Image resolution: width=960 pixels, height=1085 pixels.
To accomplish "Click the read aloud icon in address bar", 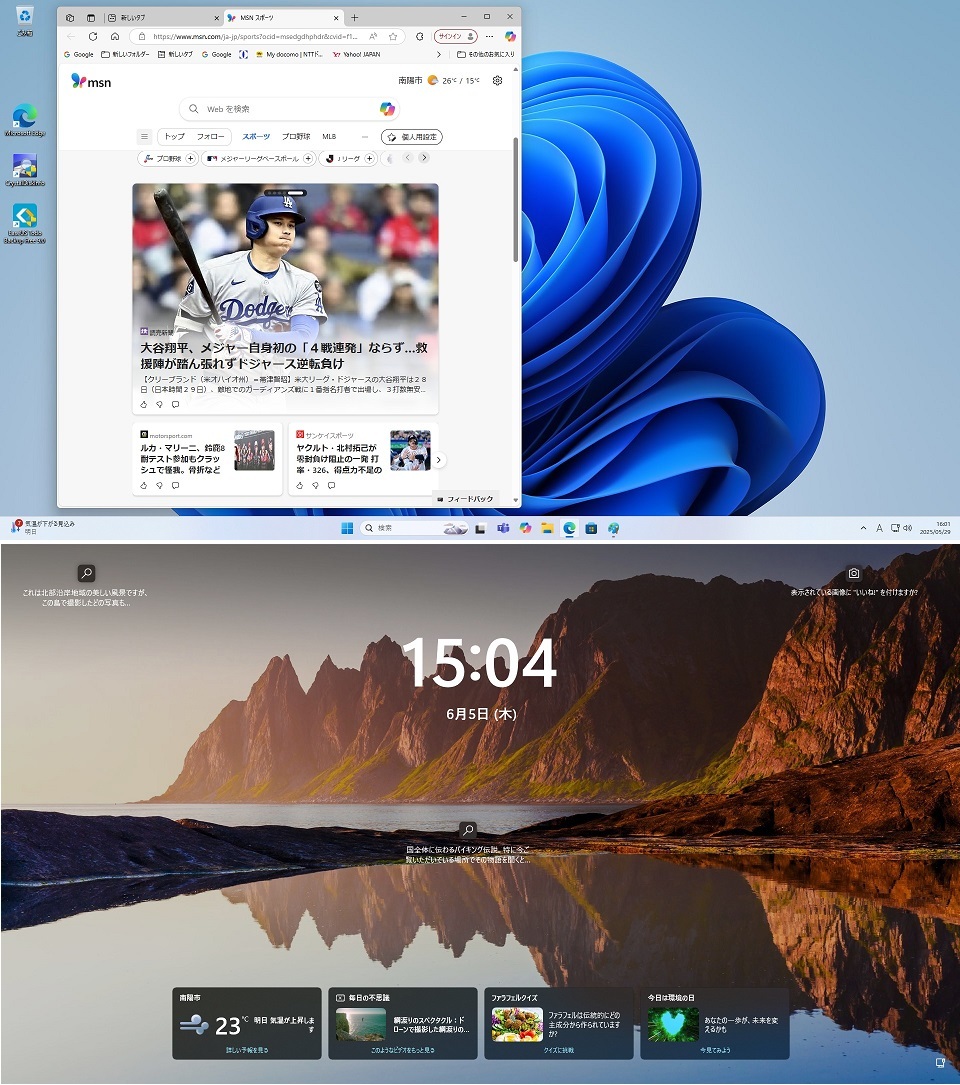I will point(373,36).
